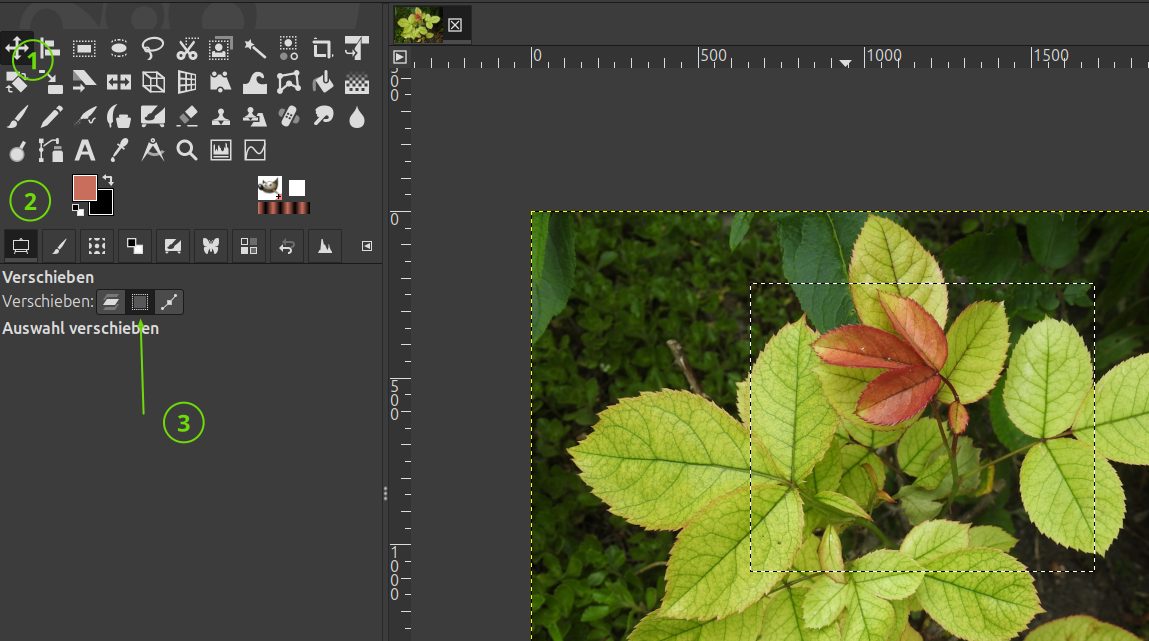The image size is (1149, 641).
Task: Select the Blur/Sharpen droplet tool
Action: (x=357, y=116)
